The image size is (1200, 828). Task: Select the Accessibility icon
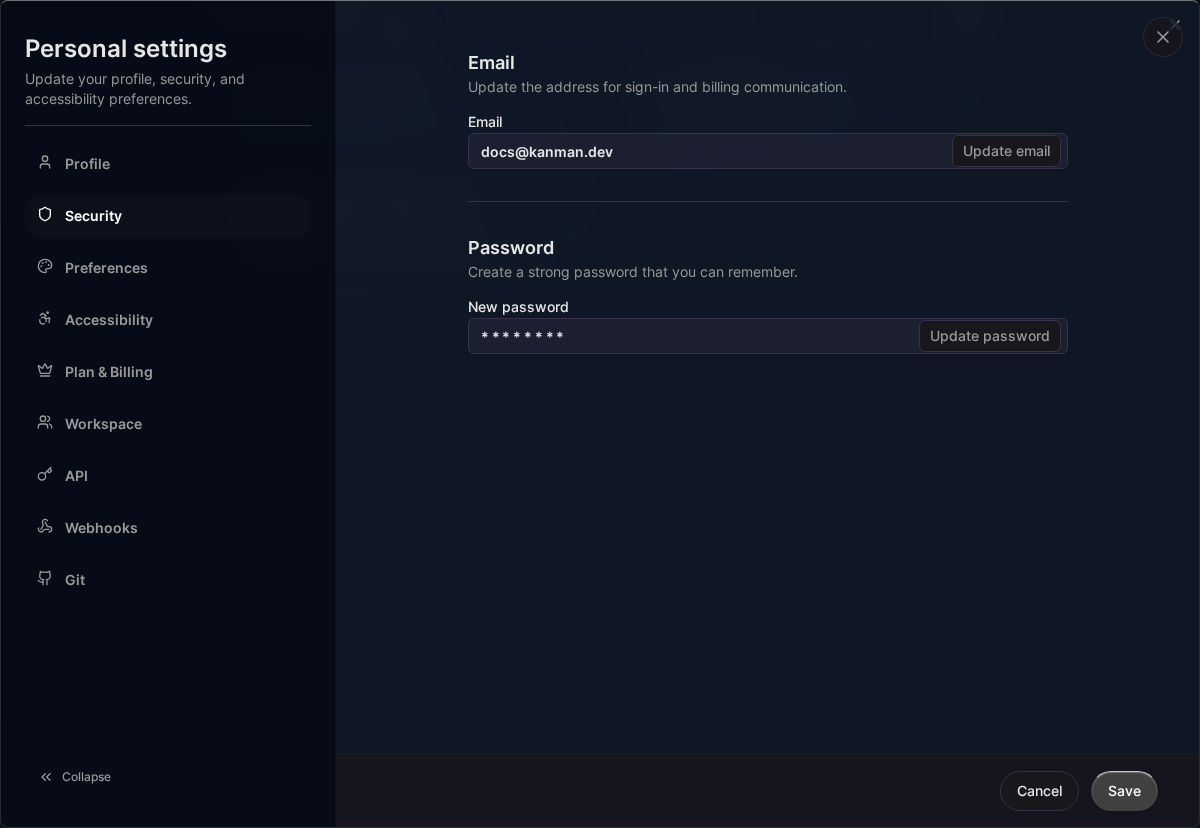click(45, 319)
